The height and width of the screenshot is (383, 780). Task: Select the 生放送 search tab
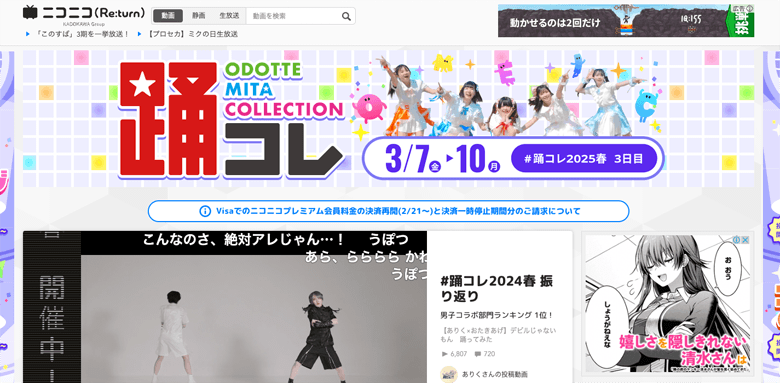tap(229, 16)
